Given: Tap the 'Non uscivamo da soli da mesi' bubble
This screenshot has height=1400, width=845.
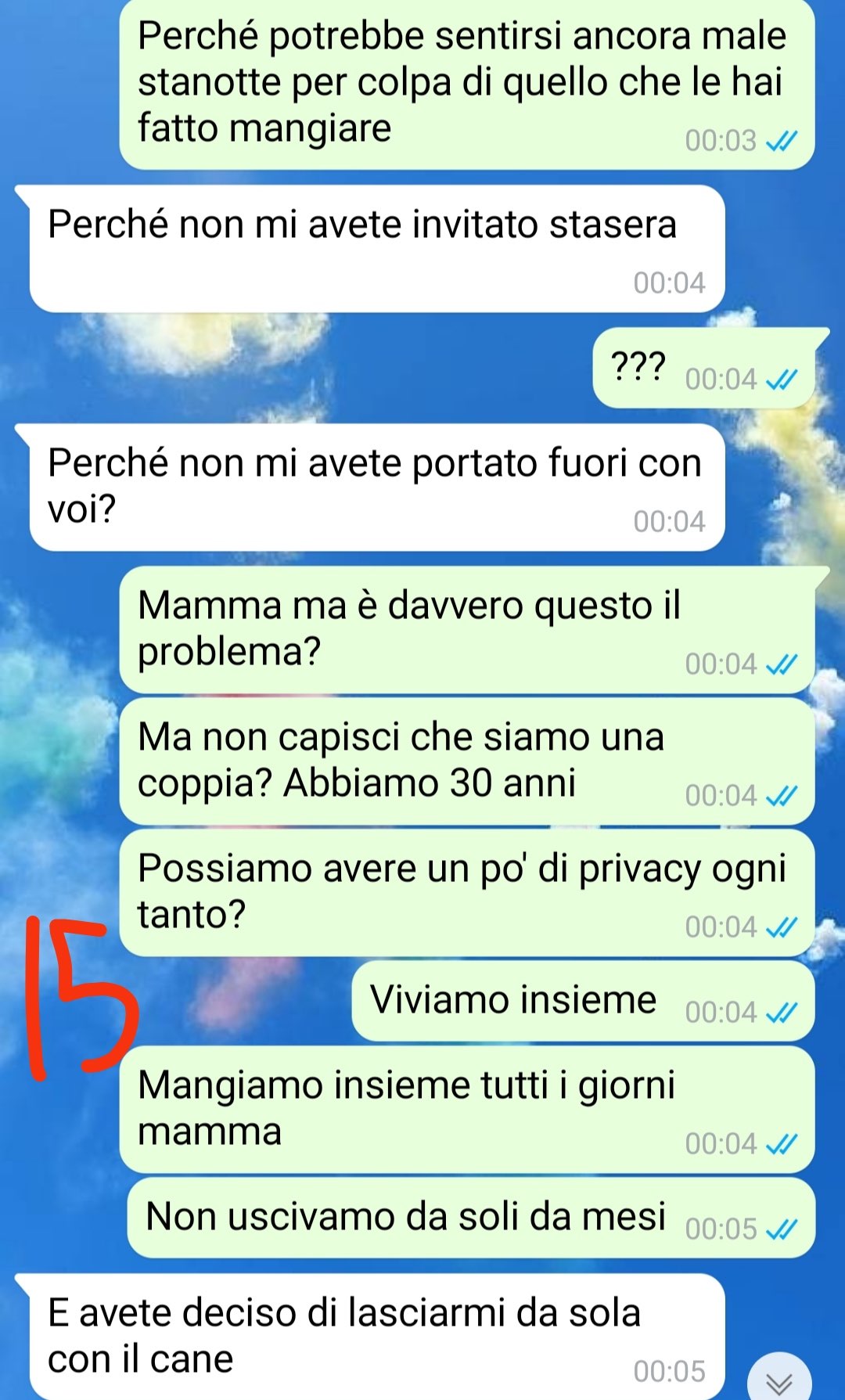Looking at the screenshot, I should (471, 1218).
